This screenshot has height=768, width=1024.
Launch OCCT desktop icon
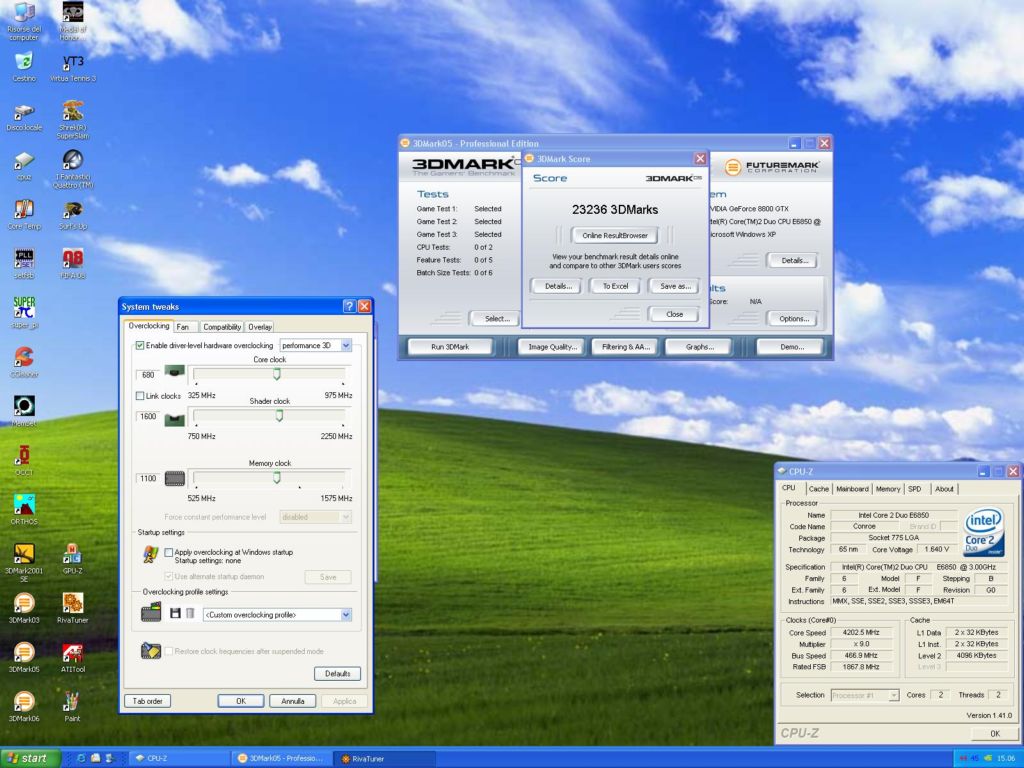tap(24, 459)
